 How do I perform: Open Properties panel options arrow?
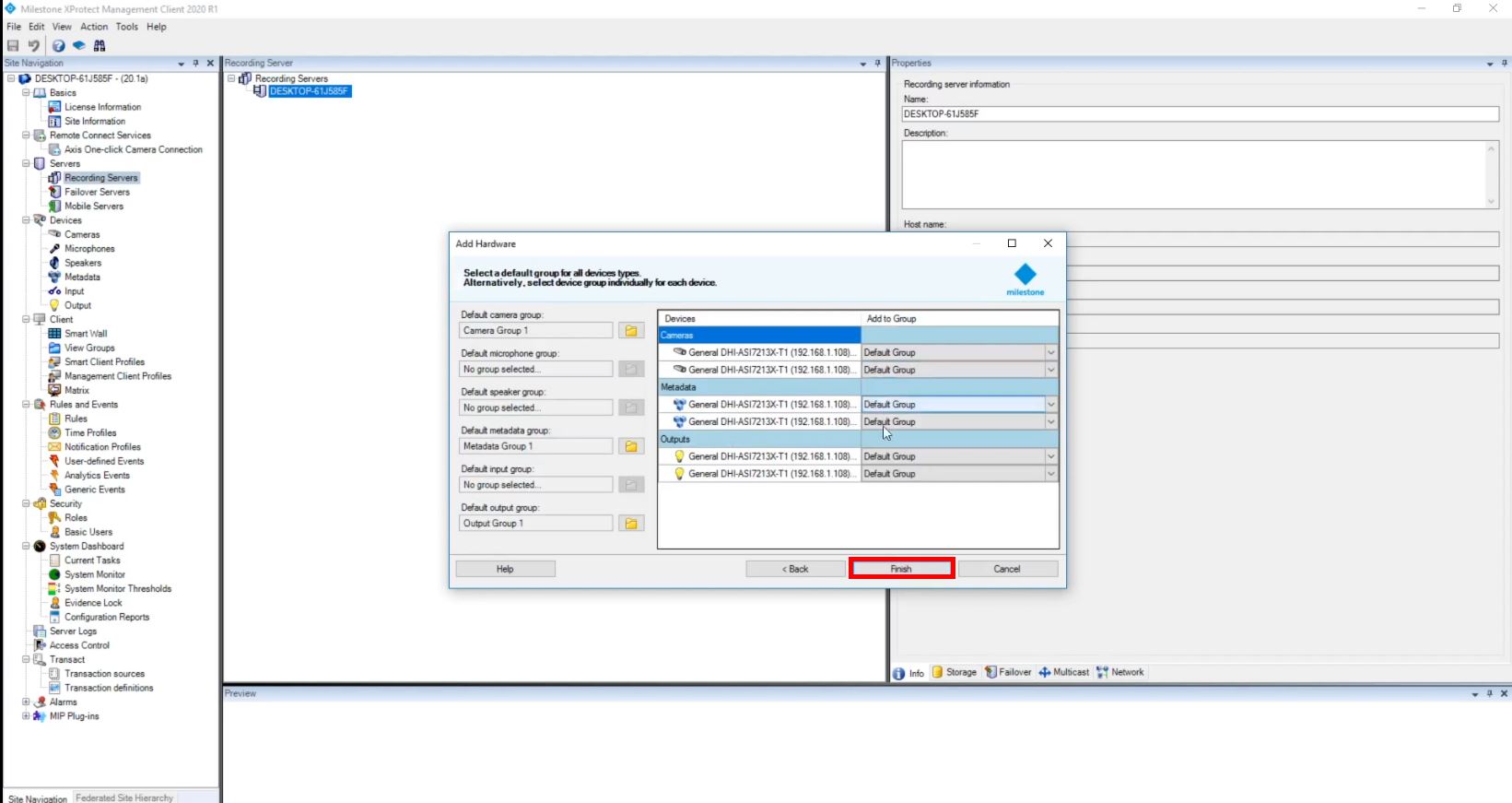coord(1490,64)
